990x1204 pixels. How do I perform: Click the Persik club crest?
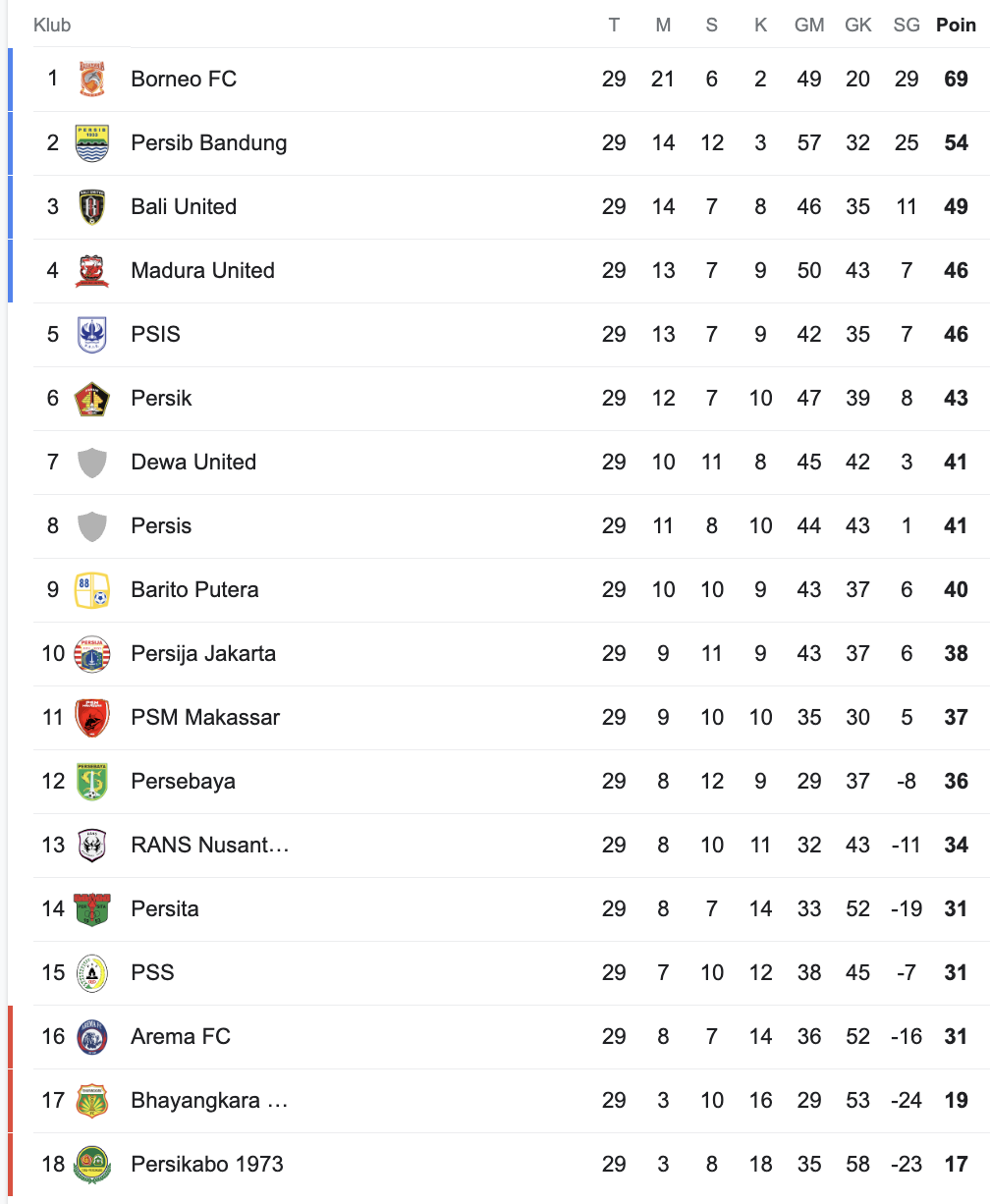(92, 398)
